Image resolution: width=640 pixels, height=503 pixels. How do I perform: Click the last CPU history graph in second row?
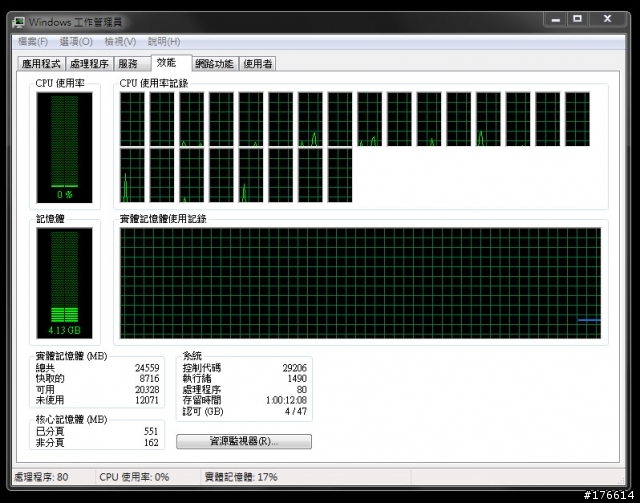340,175
